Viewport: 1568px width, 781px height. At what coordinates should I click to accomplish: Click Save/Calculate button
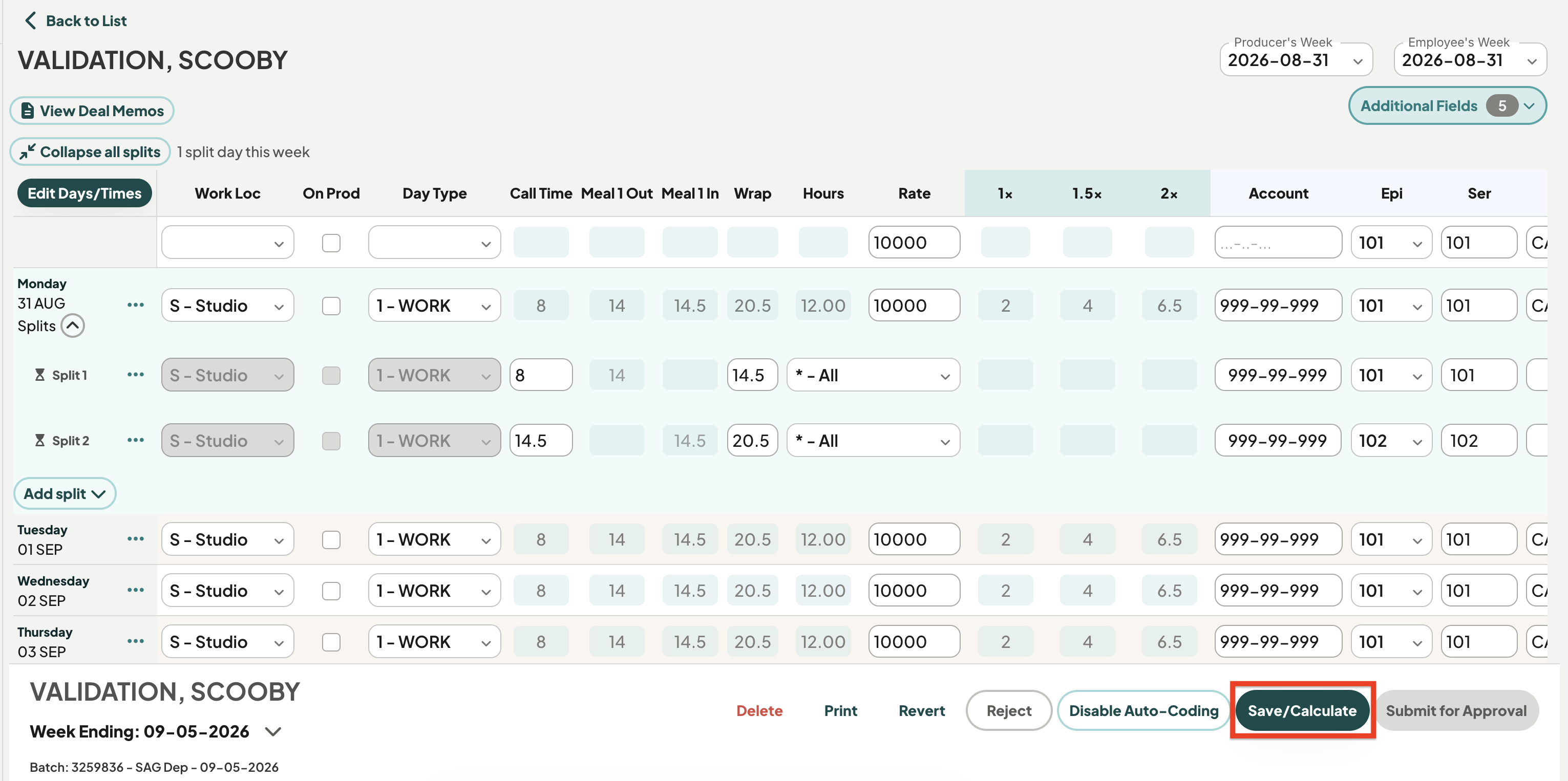(x=1302, y=710)
